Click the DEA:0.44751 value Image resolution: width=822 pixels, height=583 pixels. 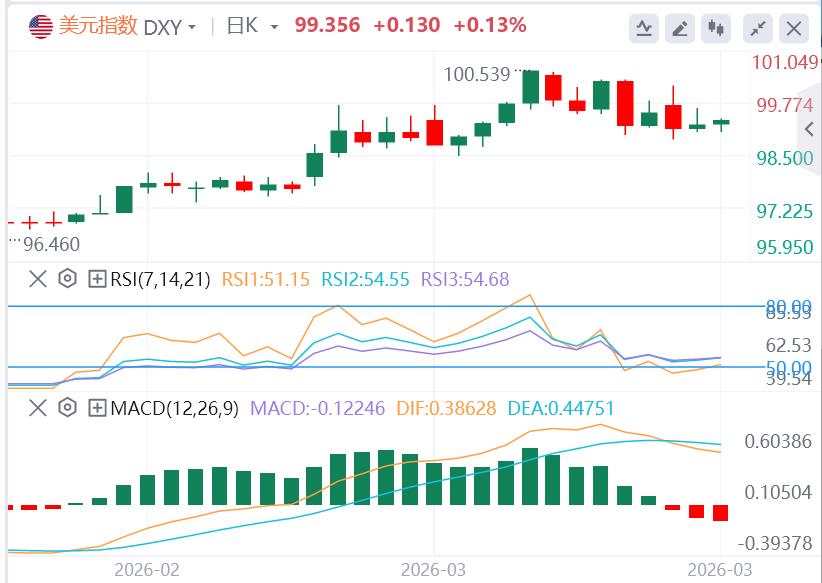[561, 408]
